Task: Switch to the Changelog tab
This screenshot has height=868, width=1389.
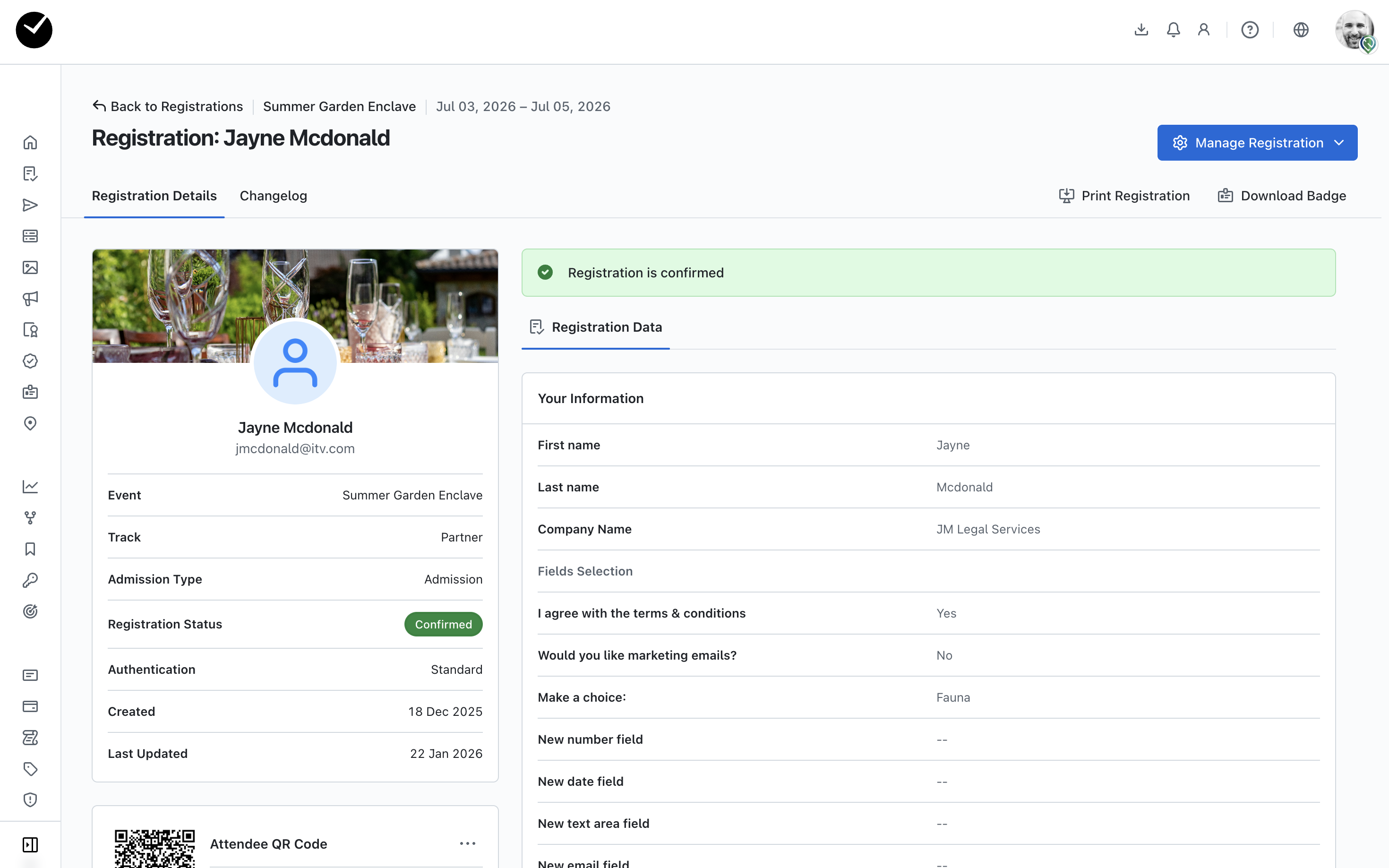Action: tap(273, 196)
